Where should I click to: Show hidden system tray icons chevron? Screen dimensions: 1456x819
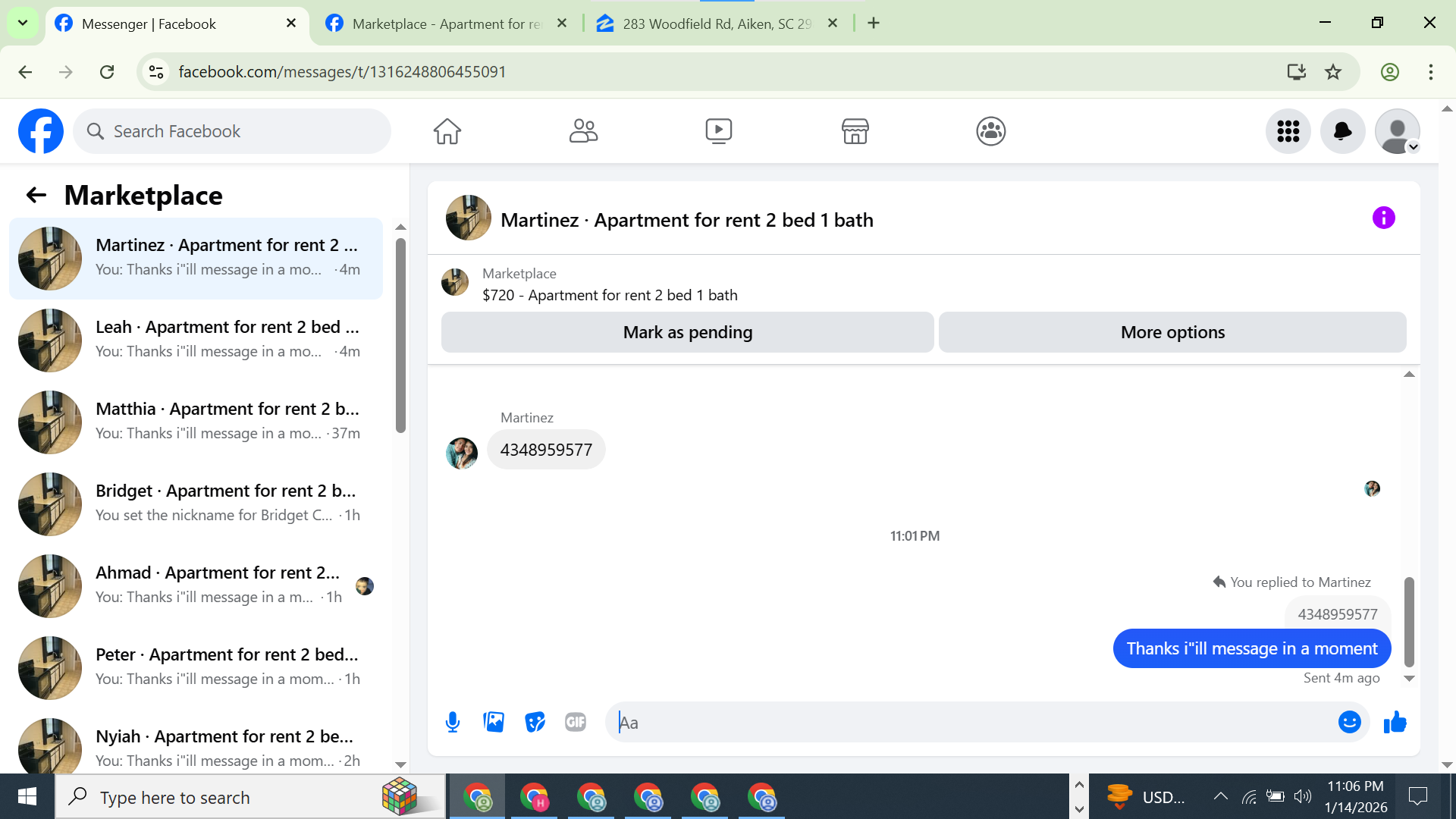[1220, 796]
